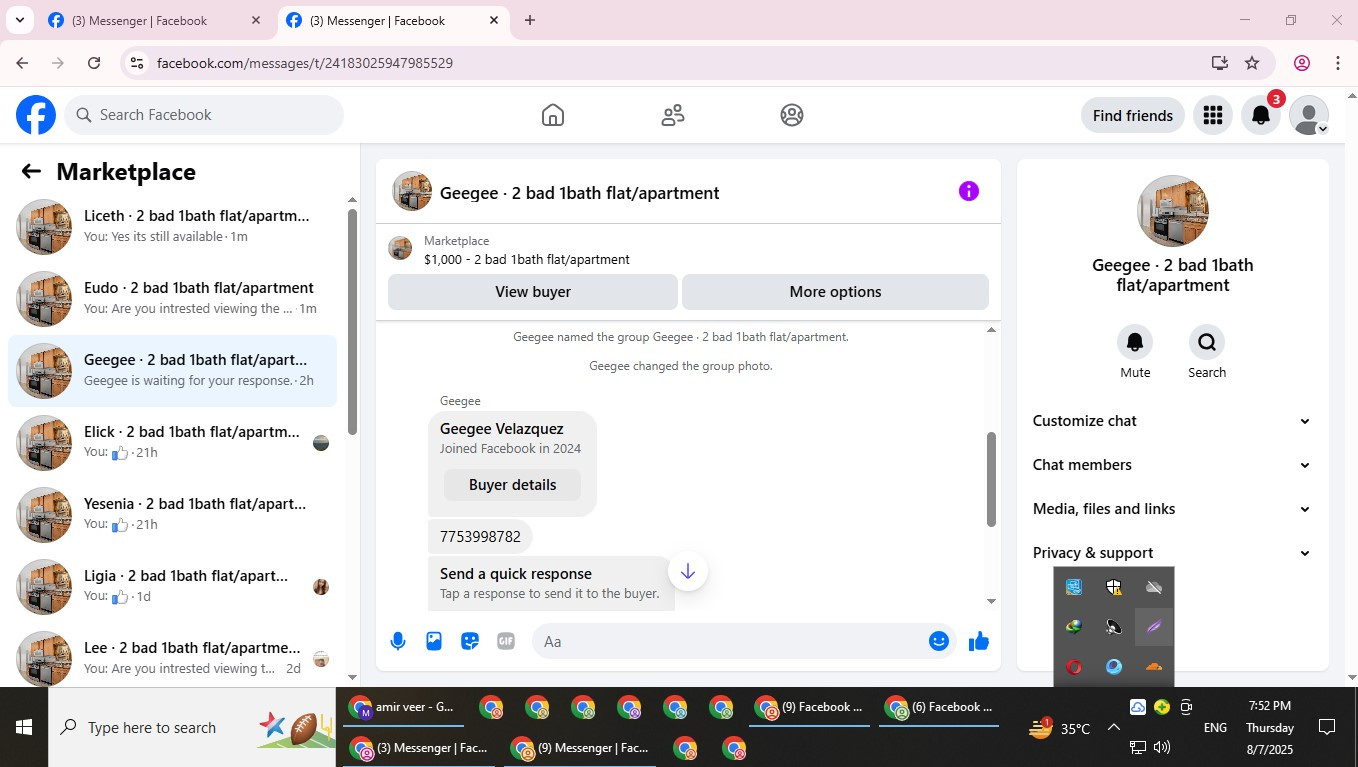The image size is (1358, 767).
Task: Click the browser address bar URL
Action: click(305, 63)
